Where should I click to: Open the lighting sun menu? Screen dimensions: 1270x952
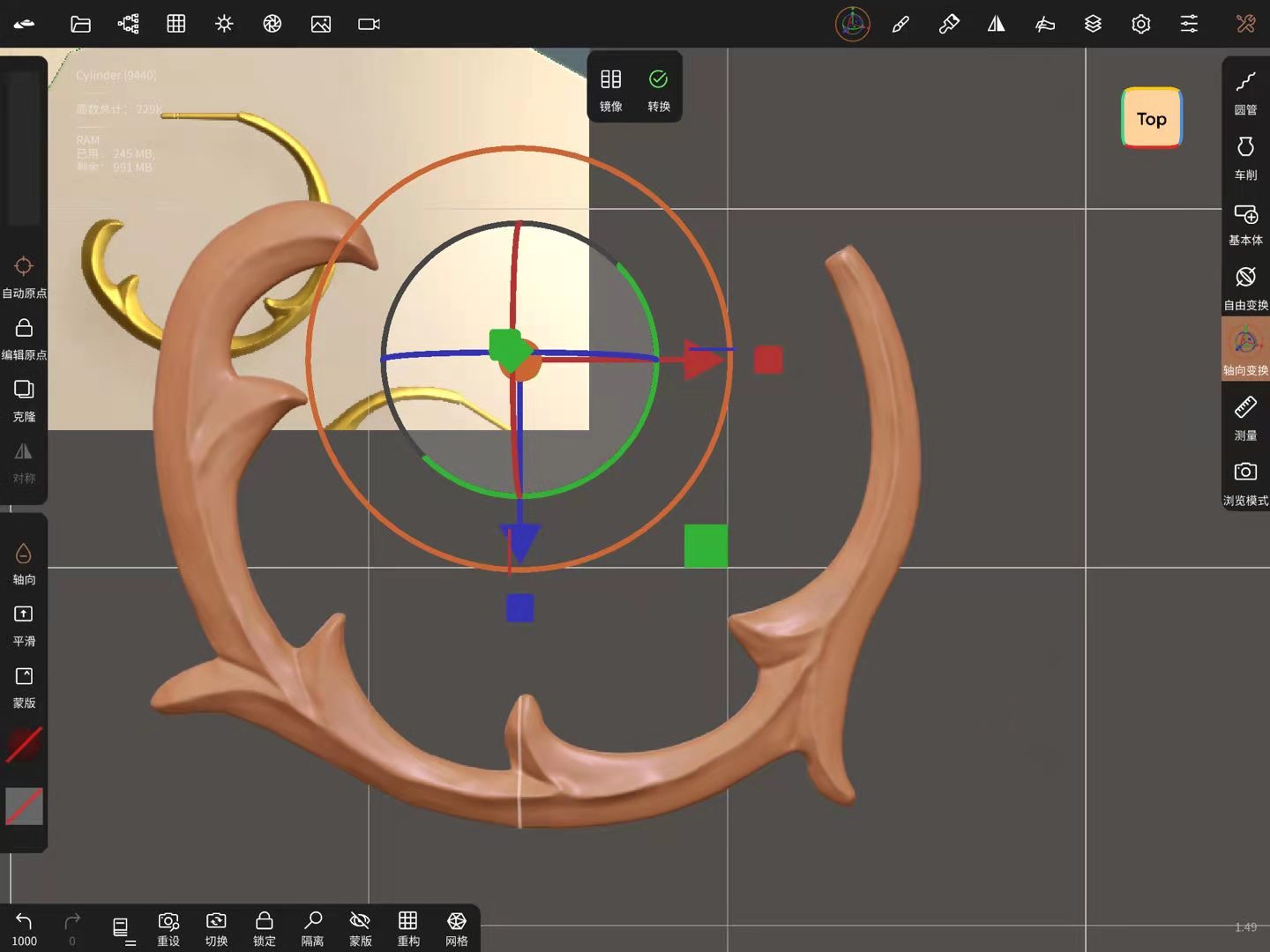(x=224, y=24)
